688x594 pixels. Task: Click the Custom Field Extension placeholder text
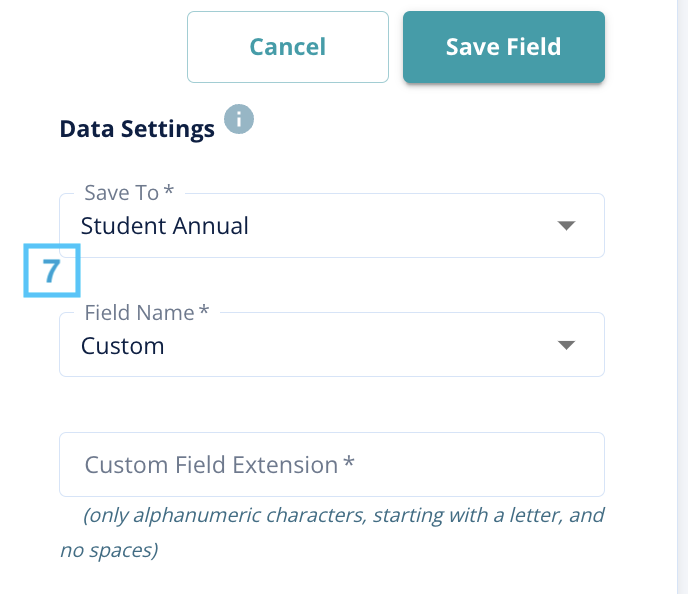[x=211, y=465]
